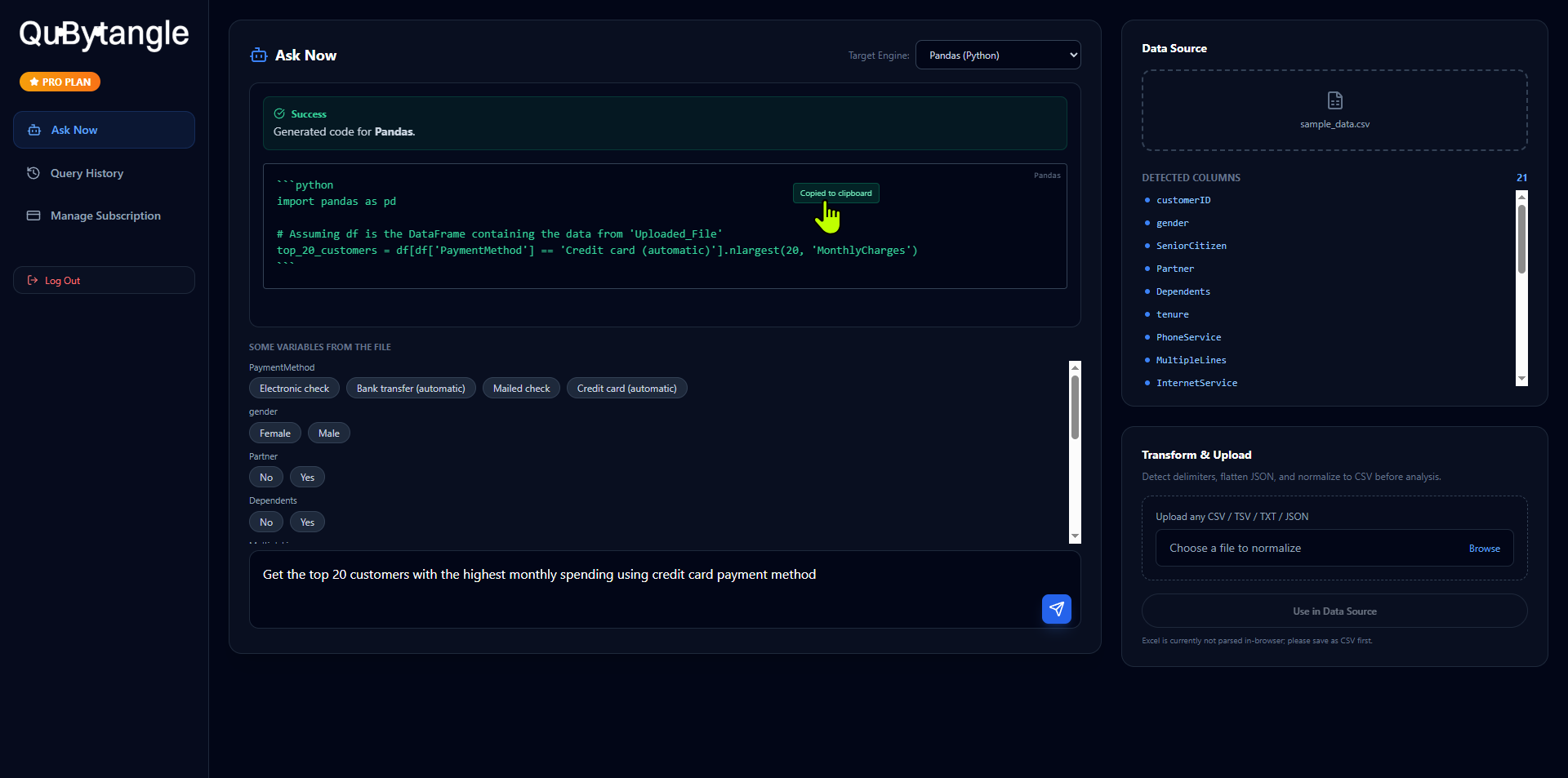Select the Dependents No chip

266,522
